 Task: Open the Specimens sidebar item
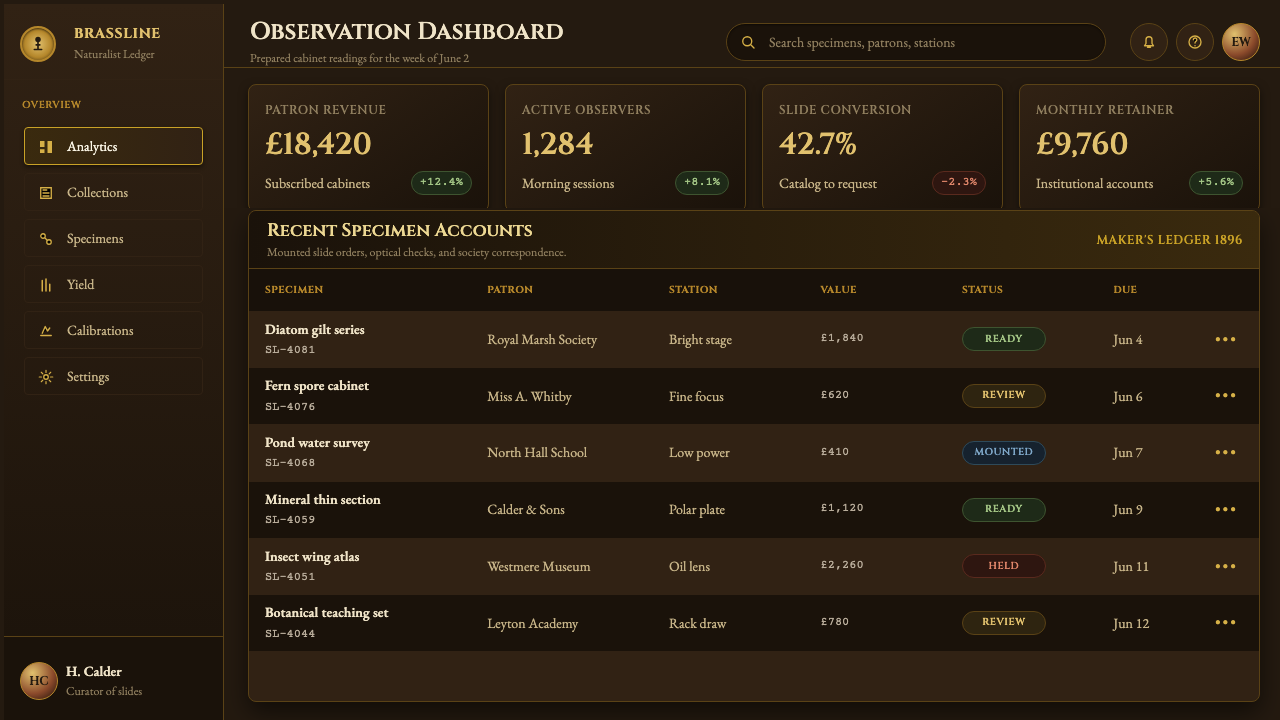click(x=113, y=238)
